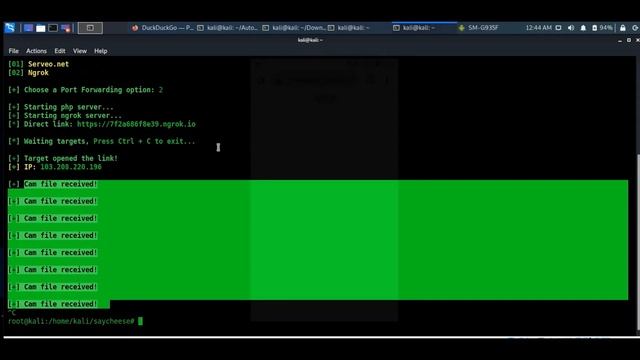This screenshot has width=640, height=360.
Task: Maximize the terminal window
Action: pos(629,40)
